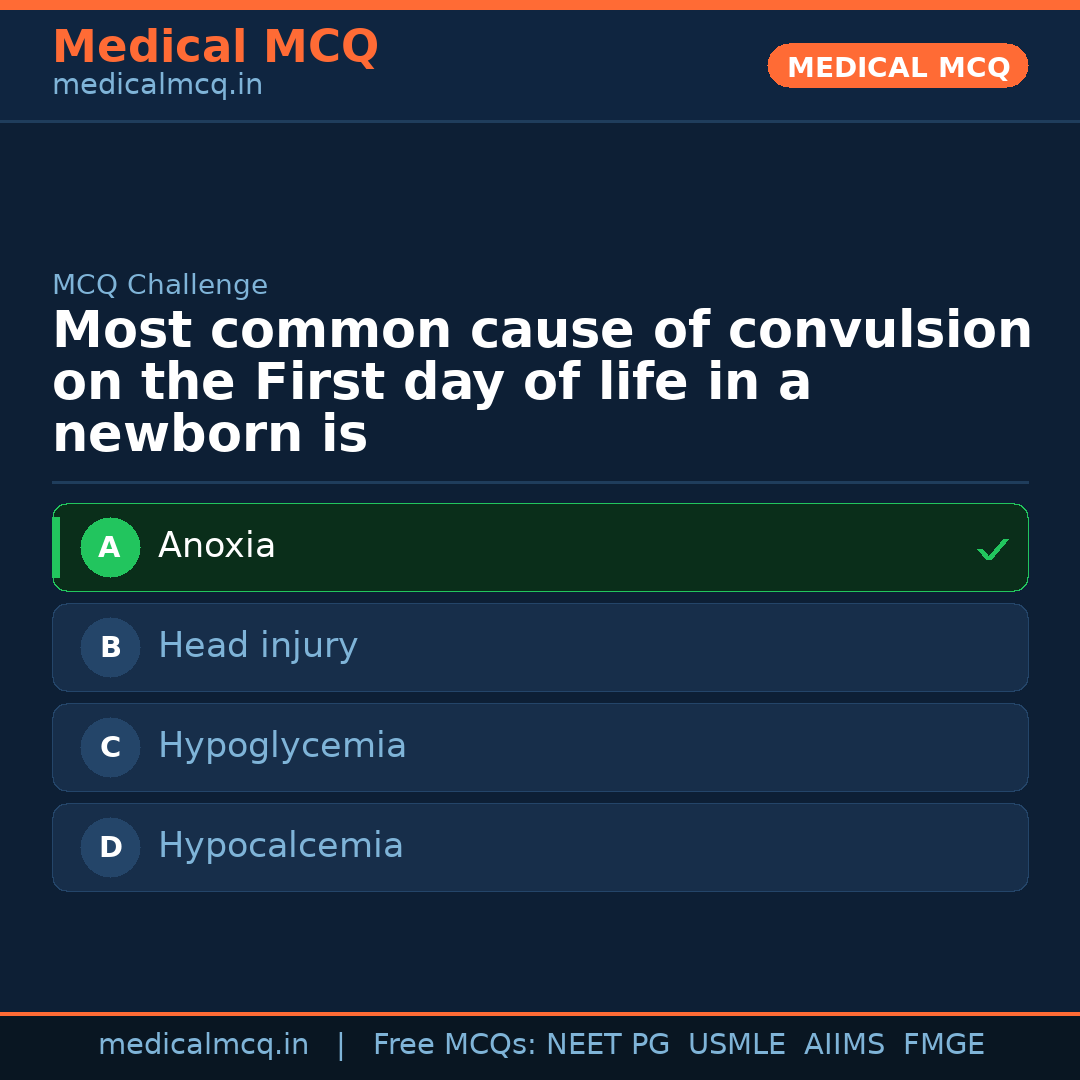This screenshot has height=1080, width=1080.
Task: Select the circular A badge icon
Action: click(x=110, y=547)
